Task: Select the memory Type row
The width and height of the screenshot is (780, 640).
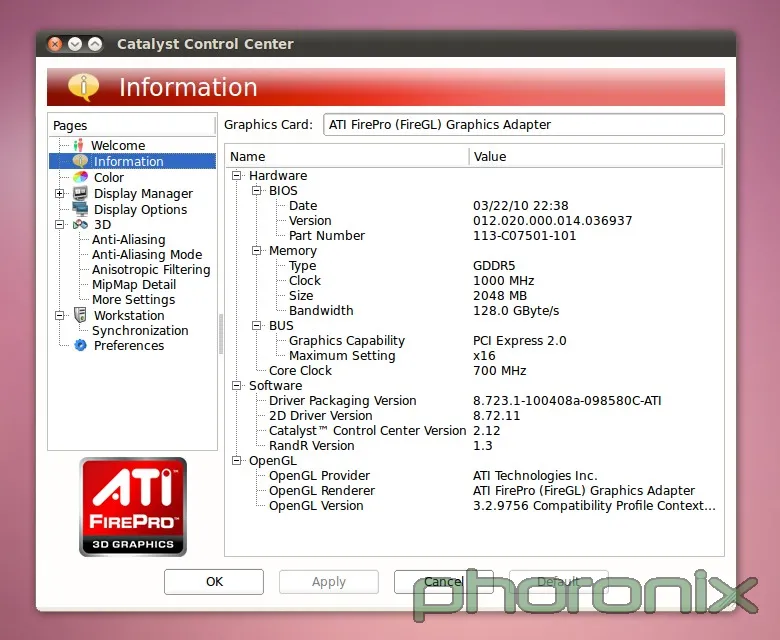Action: [474, 266]
